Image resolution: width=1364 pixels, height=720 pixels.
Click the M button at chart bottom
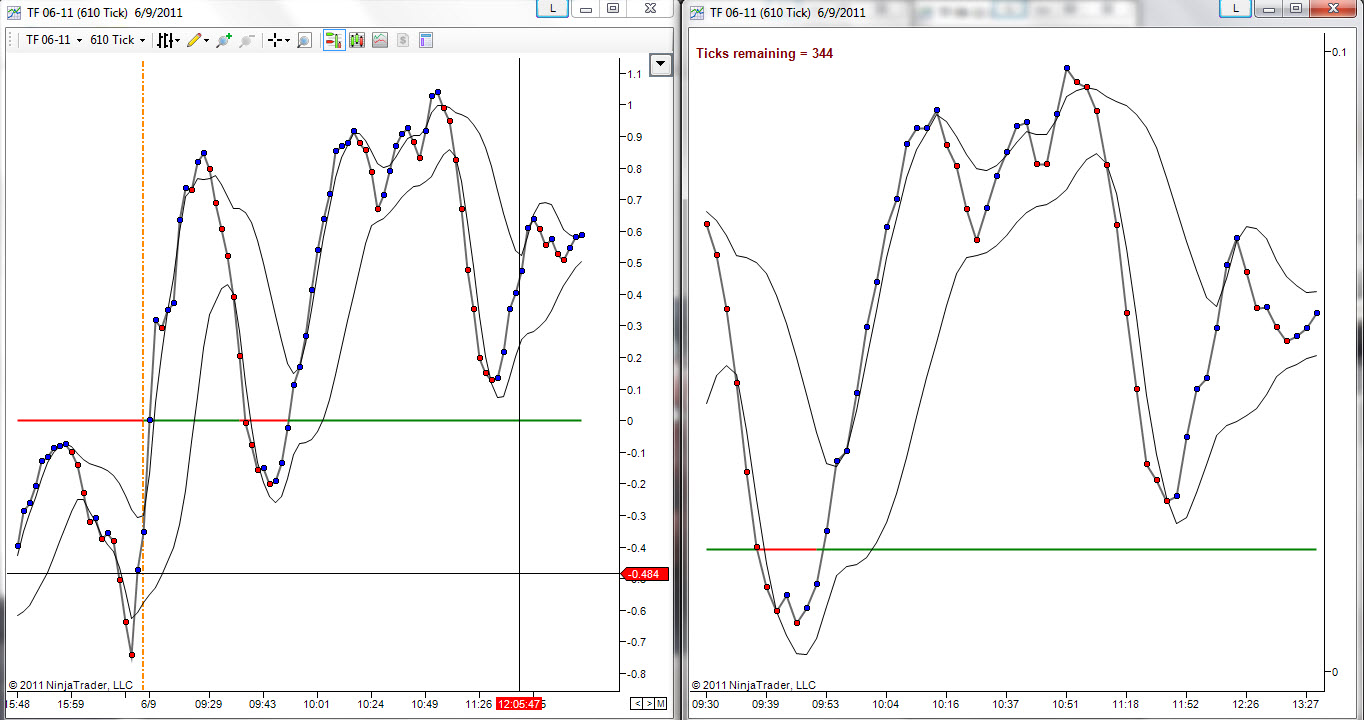(661, 704)
